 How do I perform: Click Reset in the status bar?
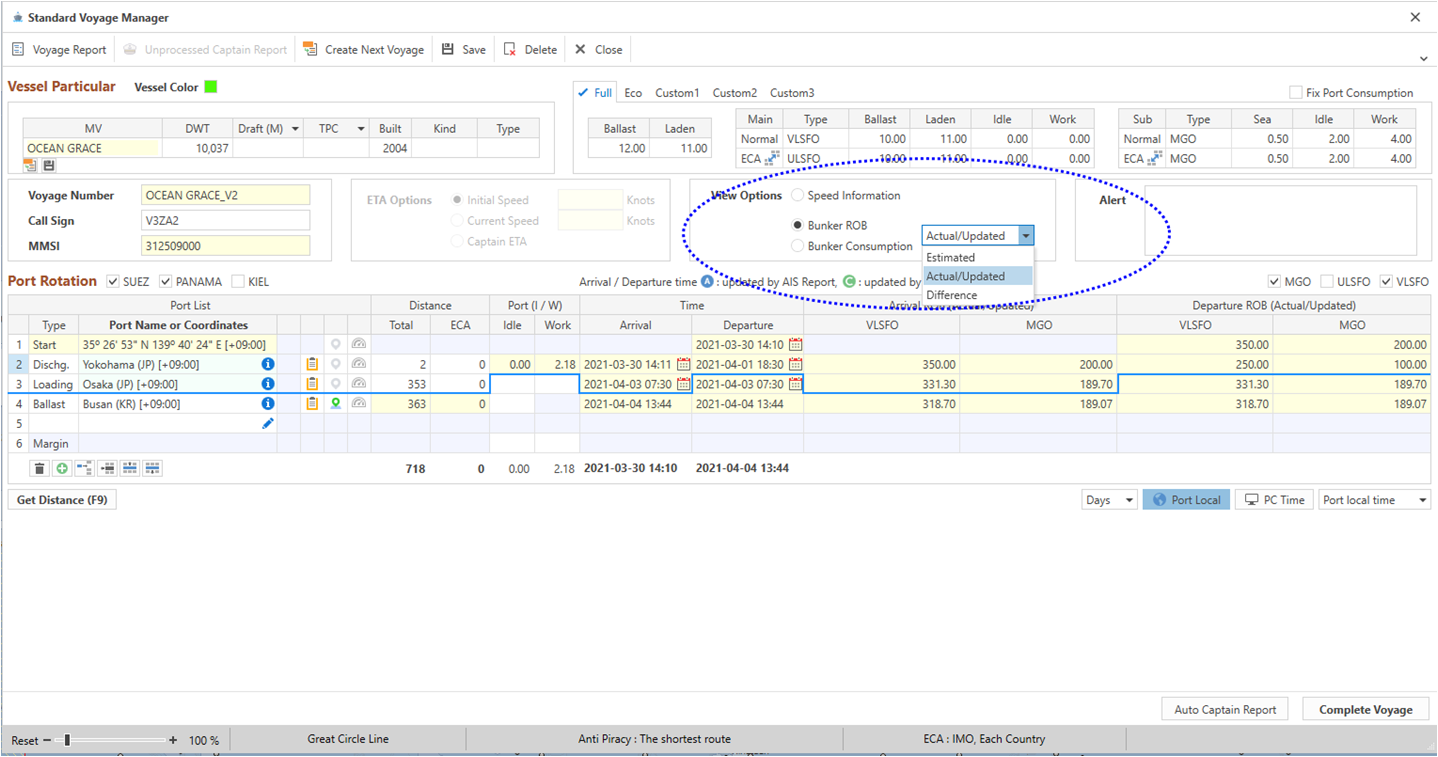click(25, 741)
